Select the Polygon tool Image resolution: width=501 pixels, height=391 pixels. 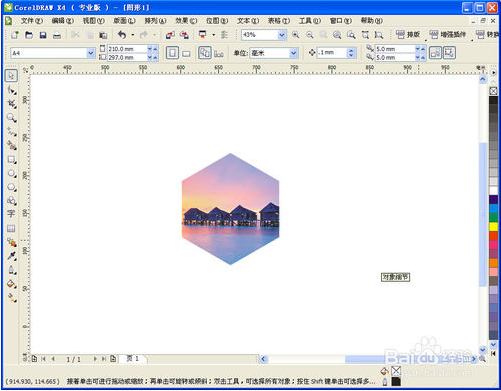pos(12,187)
